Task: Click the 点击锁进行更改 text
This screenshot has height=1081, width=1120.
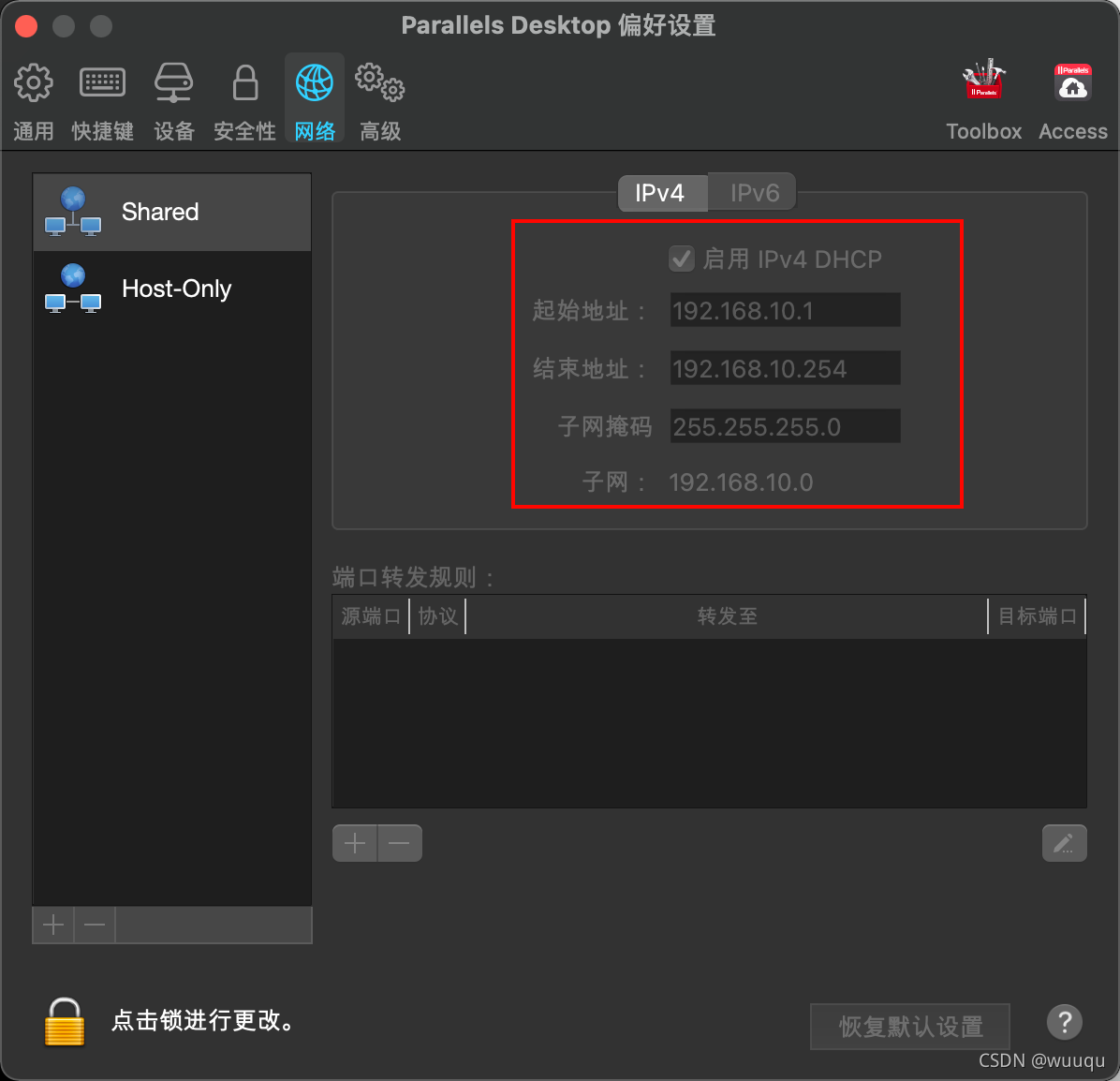Action: [x=204, y=1021]
